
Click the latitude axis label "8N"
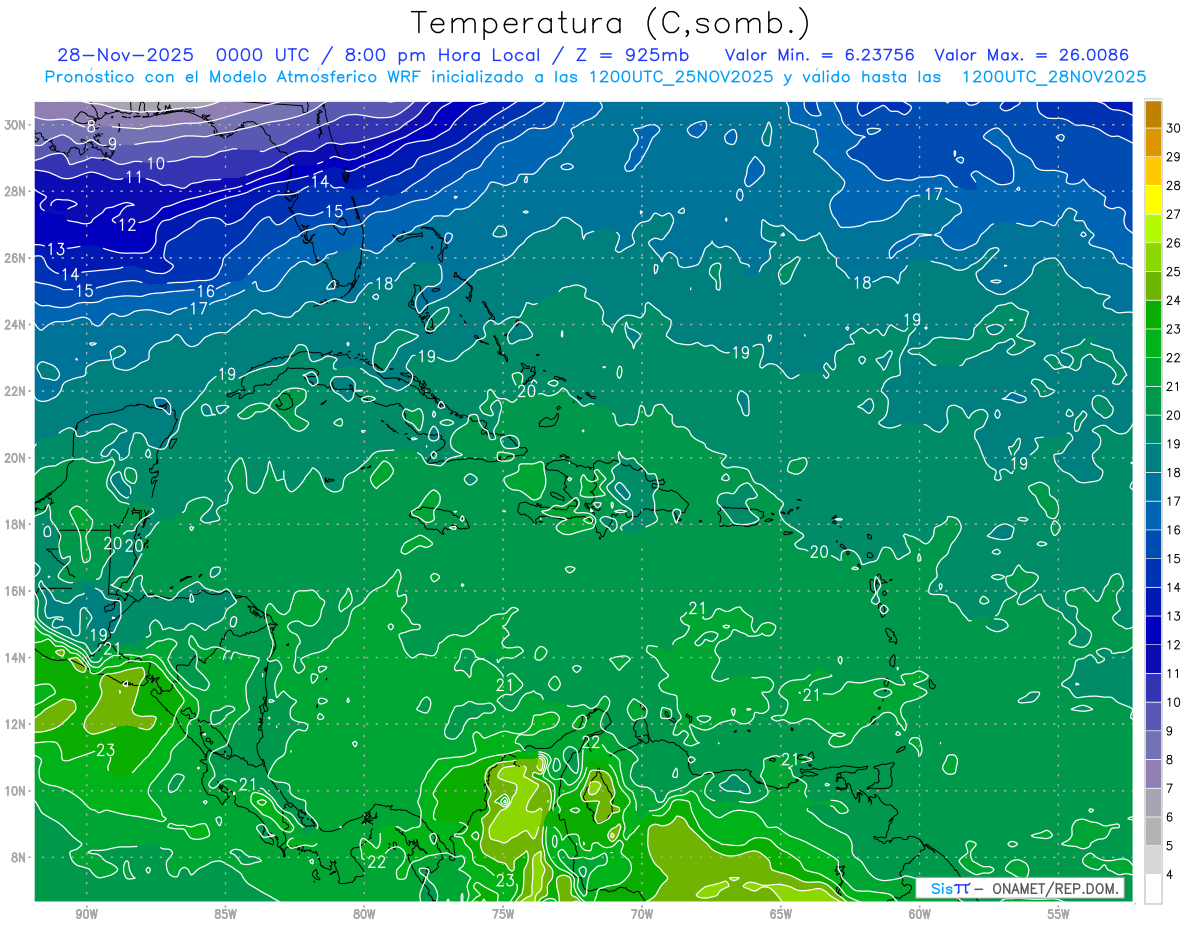(20, 857)
